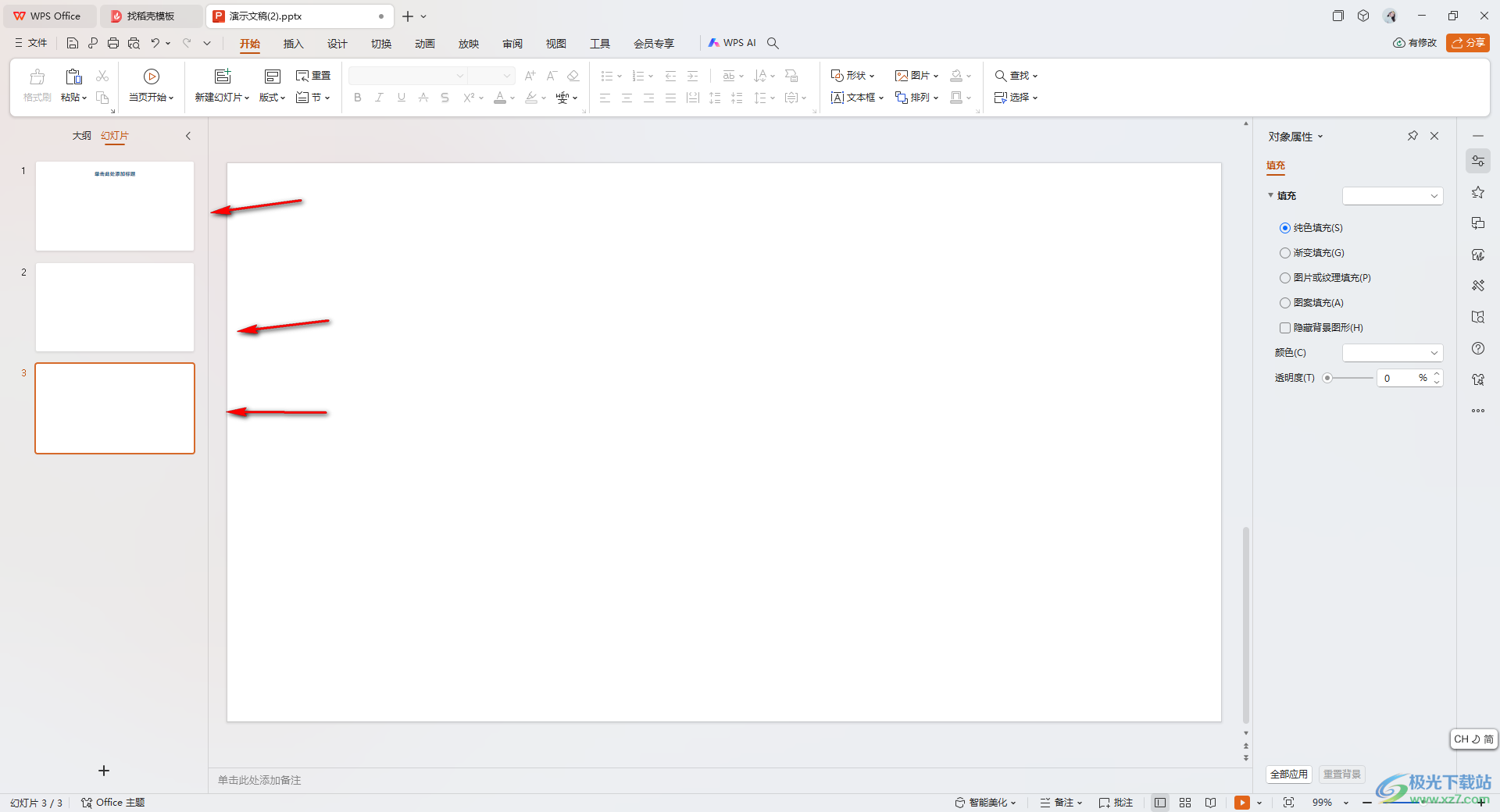Click the Save icon in quick access toolbar

(72, 43)
